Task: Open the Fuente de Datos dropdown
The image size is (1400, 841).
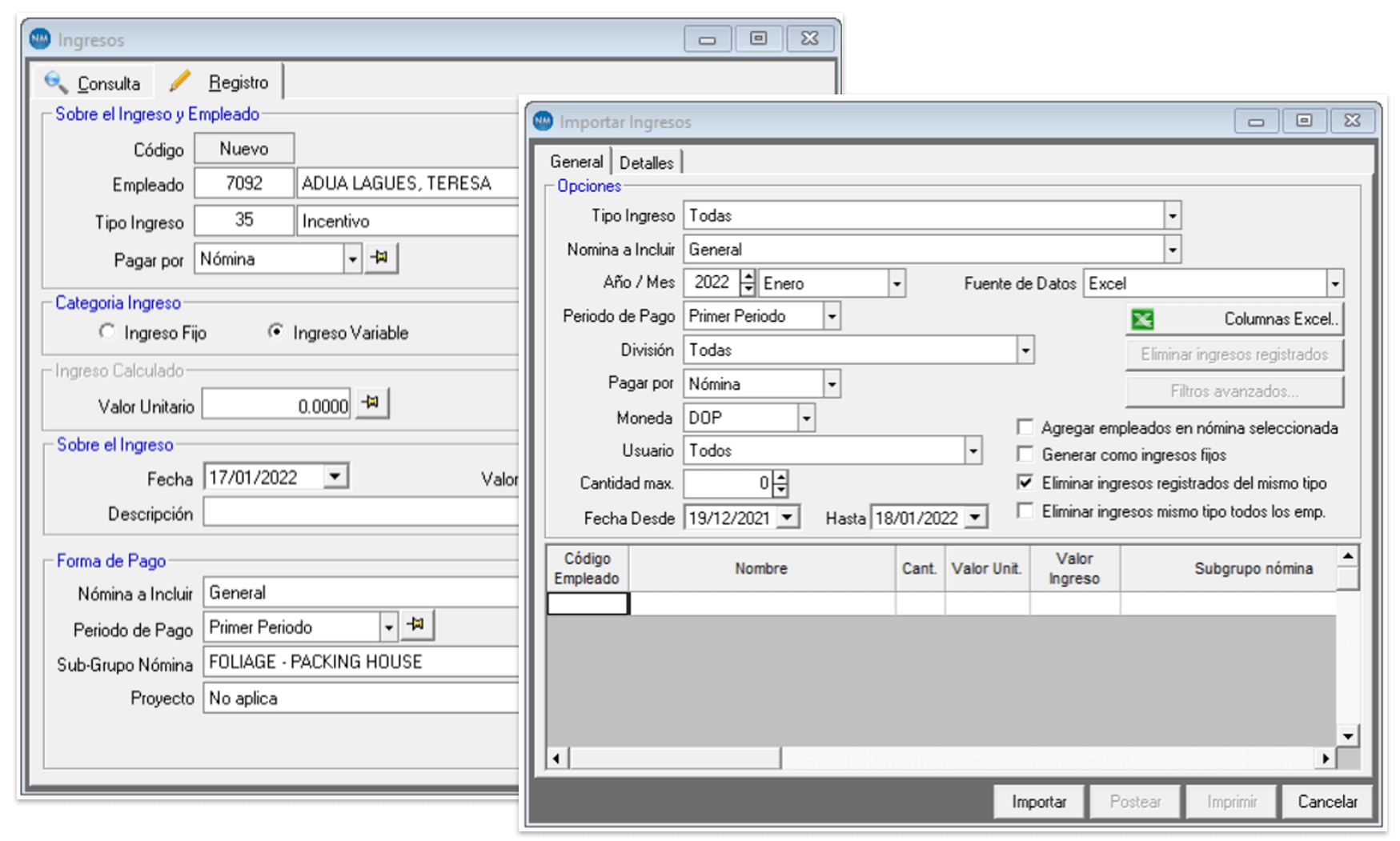Action: (x=1334, y=283)
